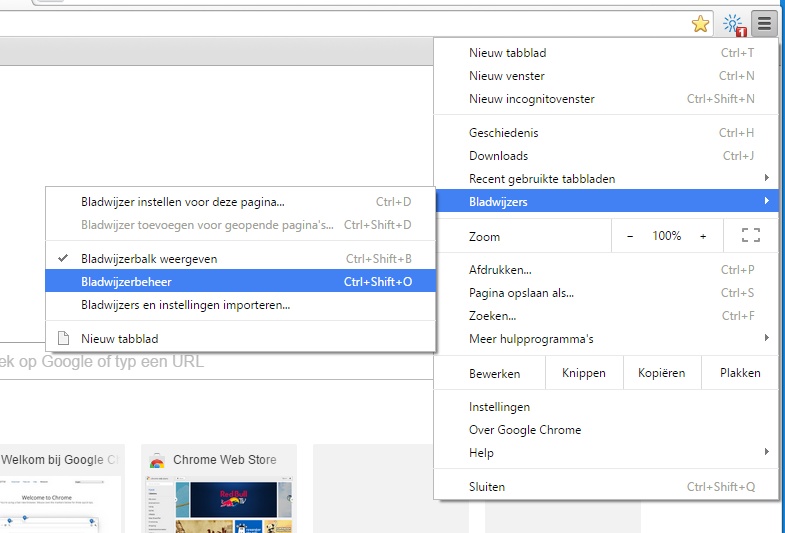The width and height of the screenshot is (785, 533).
Task: Click the 100% zoom value
Action: (x=666, y=236)
